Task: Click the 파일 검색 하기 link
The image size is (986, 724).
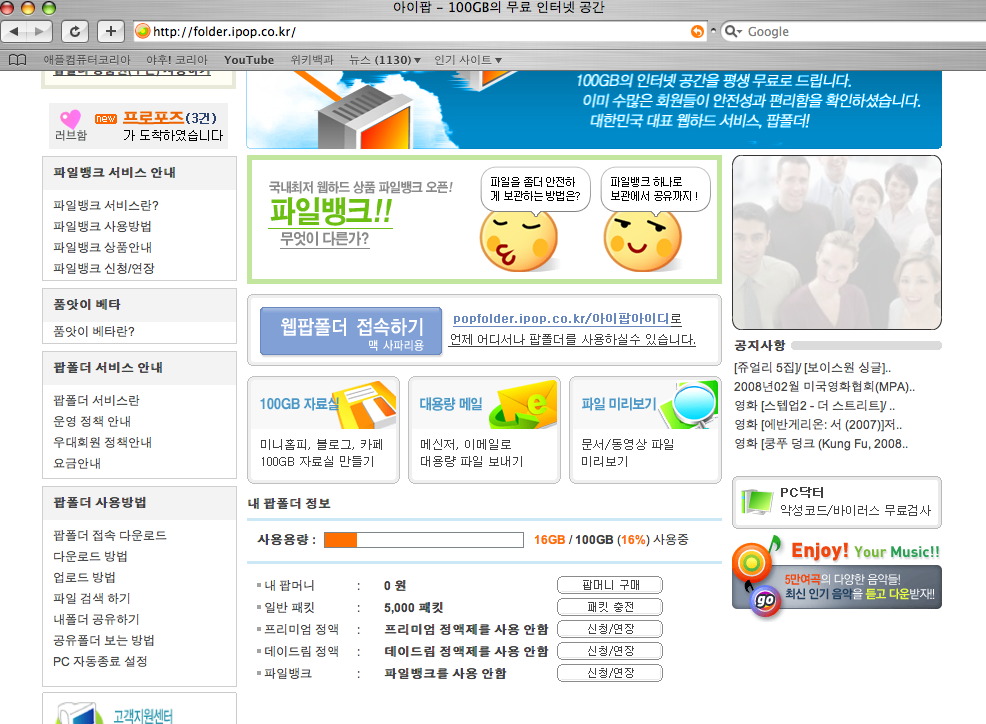Action: click(92, 598)
